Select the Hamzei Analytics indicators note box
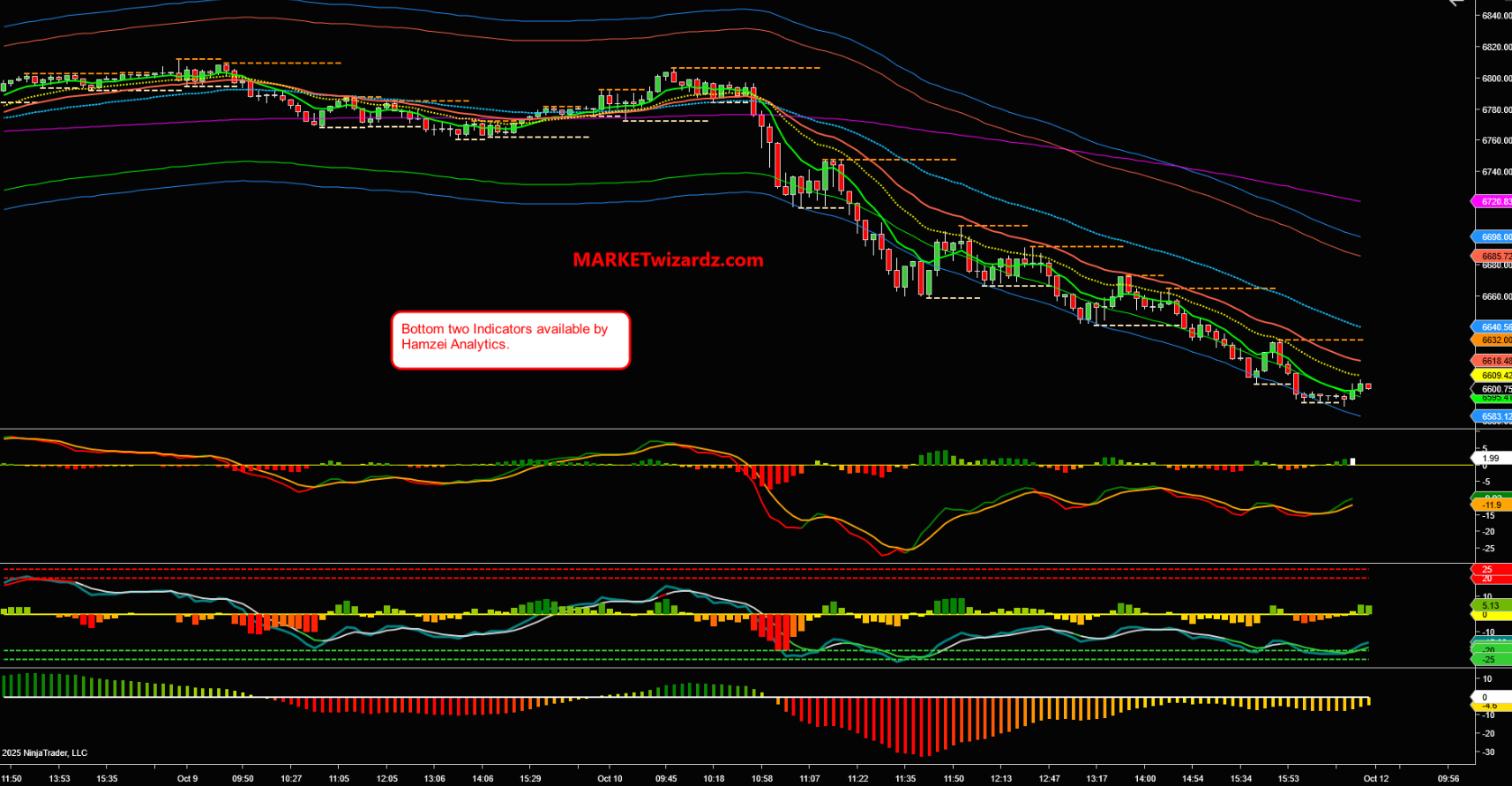This screenshot has width=1512, height=786. [510, 340]
